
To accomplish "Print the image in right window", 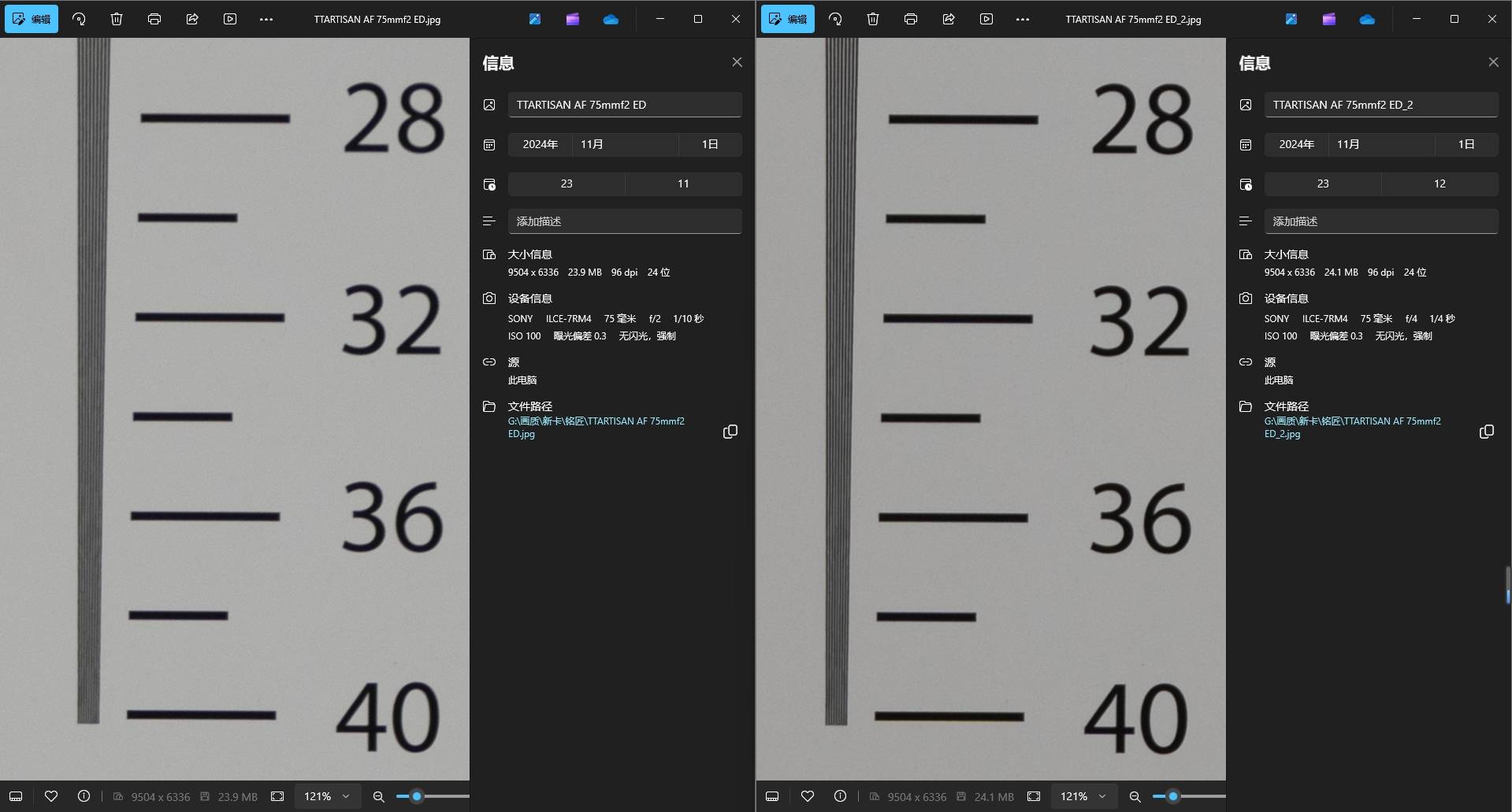I will click(911, 19).
